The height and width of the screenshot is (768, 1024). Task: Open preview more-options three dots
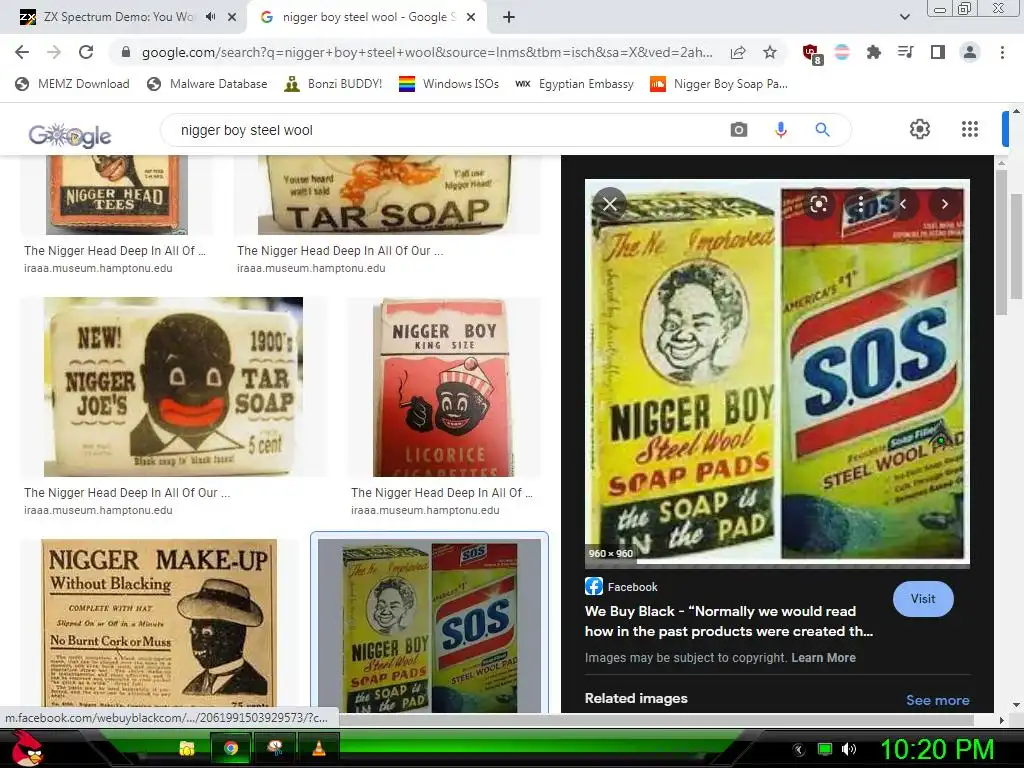pos(861,204)
